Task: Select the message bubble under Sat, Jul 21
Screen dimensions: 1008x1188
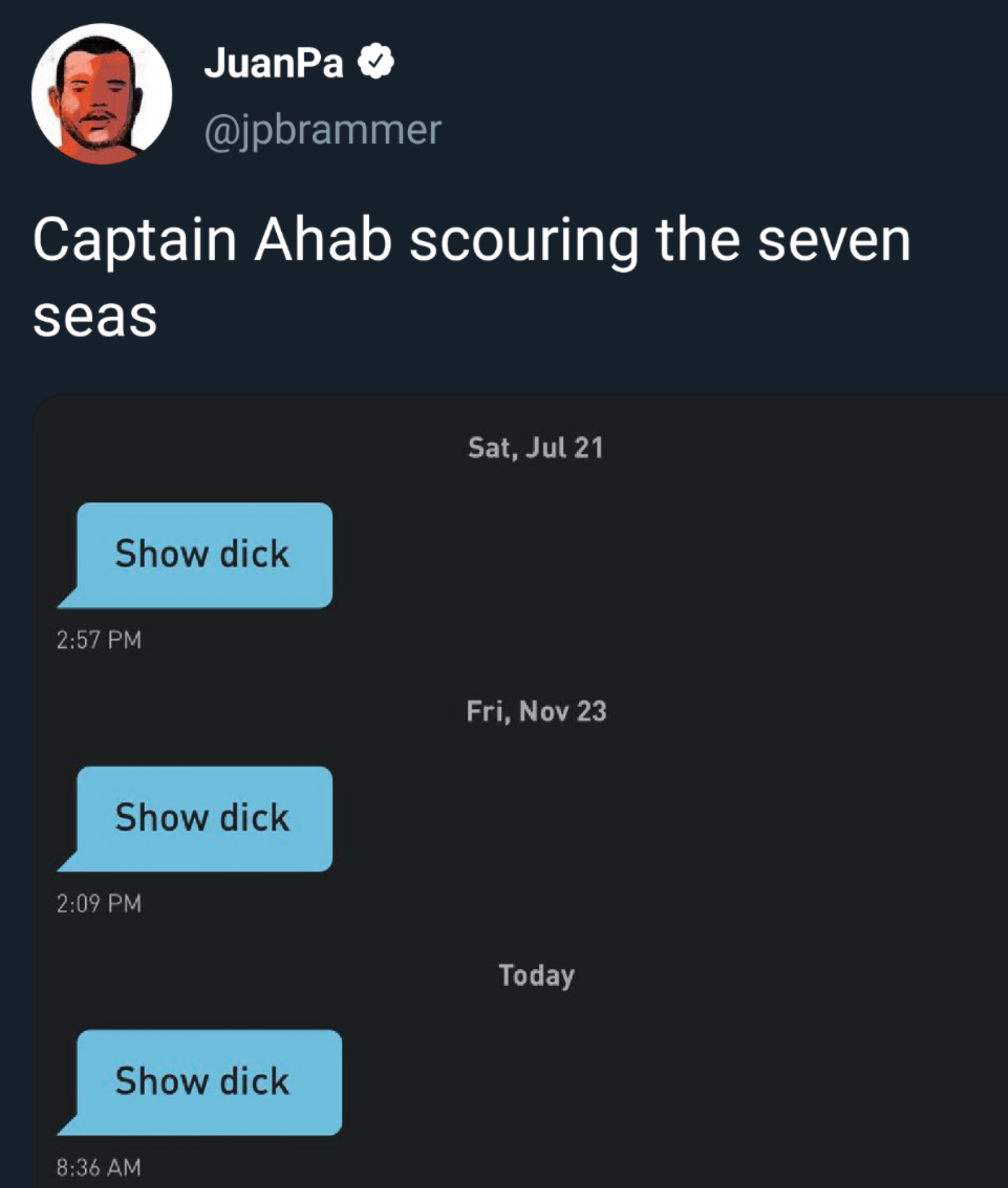Action: coord(204,555)
